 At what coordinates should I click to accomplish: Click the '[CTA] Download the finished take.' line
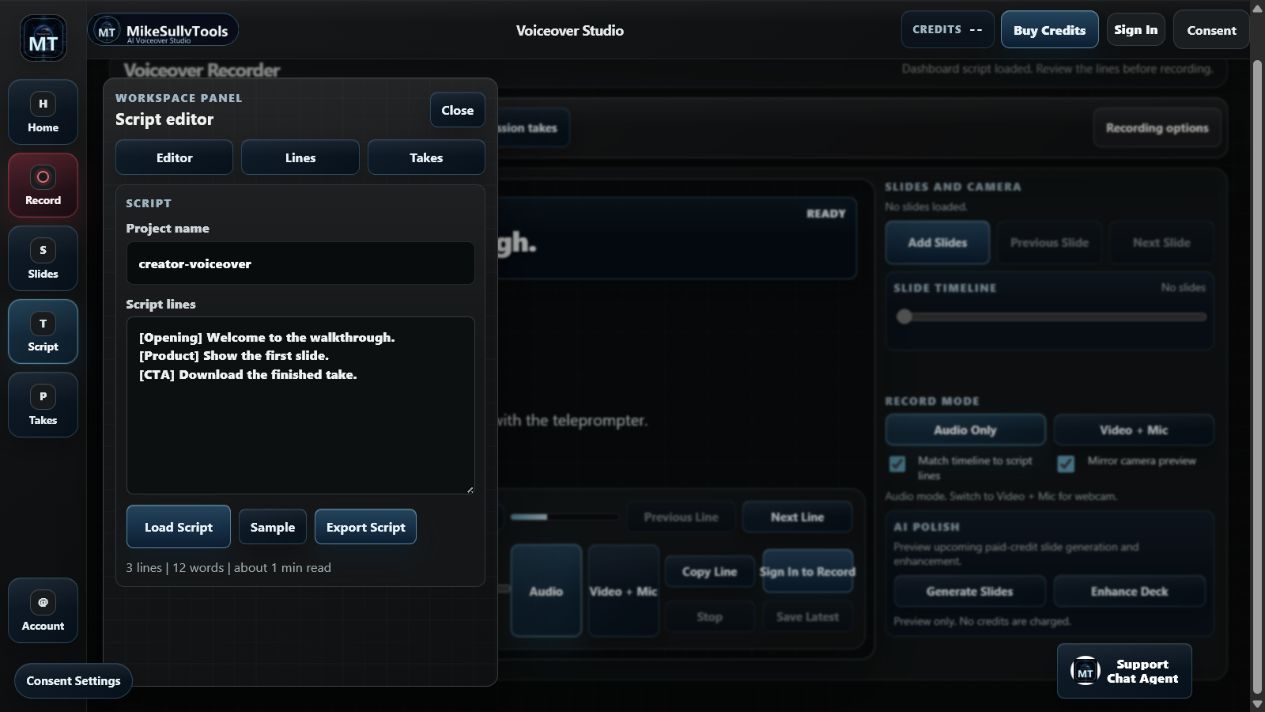pyautogui.click(x=248, y=375)
